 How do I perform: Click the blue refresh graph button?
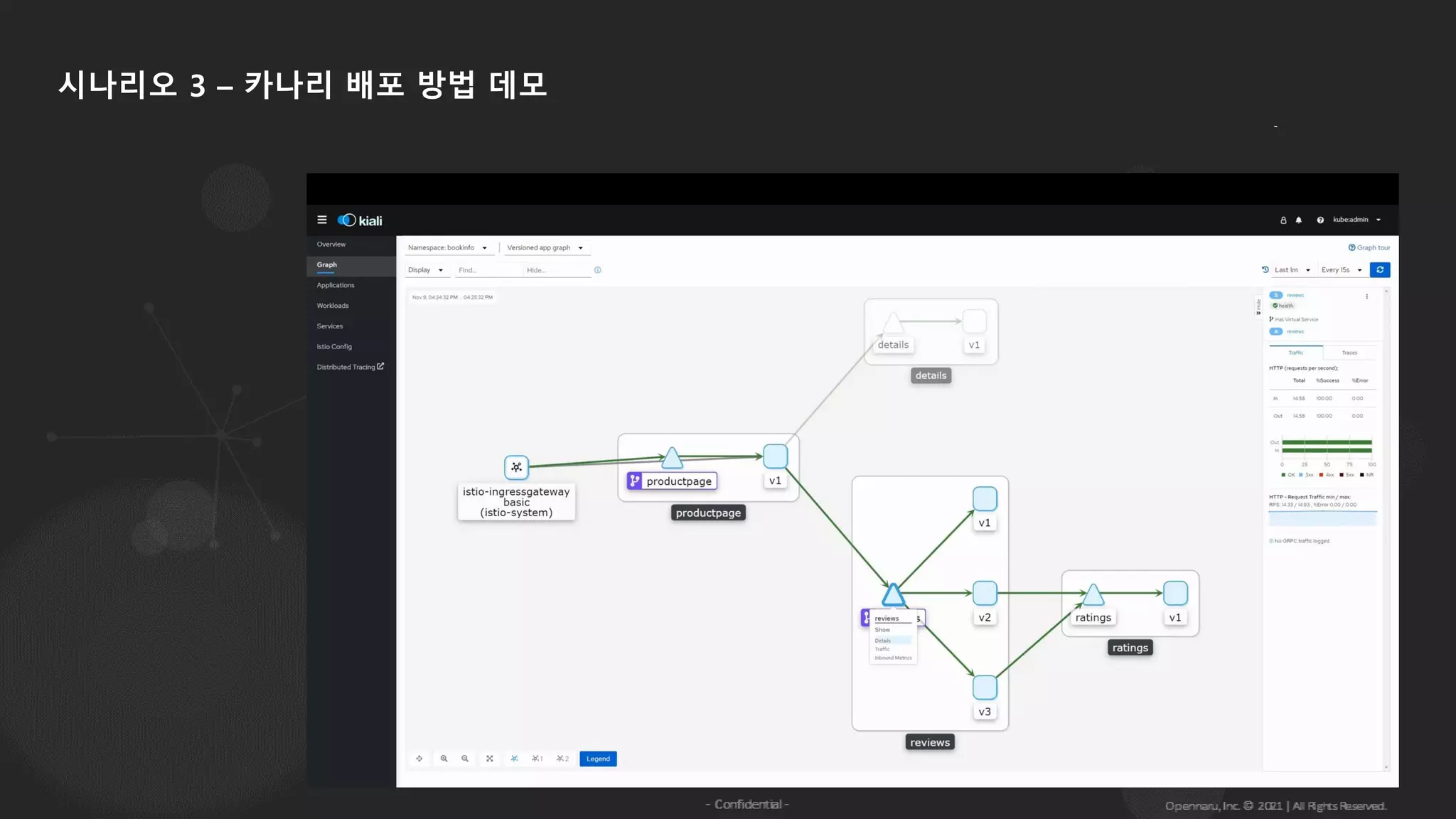[x=1380, y=270]
